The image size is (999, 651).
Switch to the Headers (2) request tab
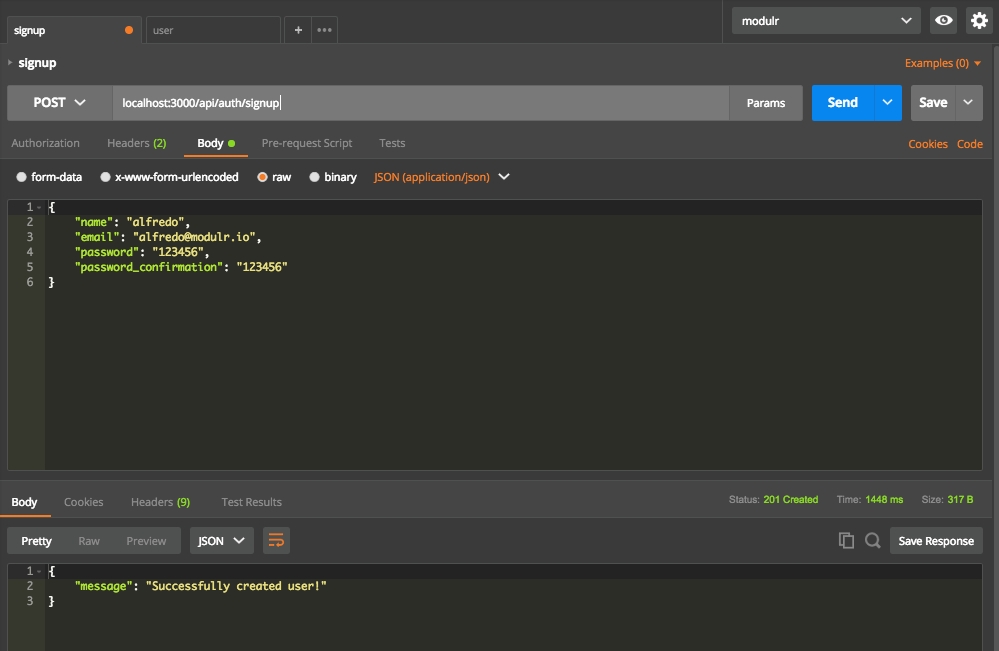(136, 143)
